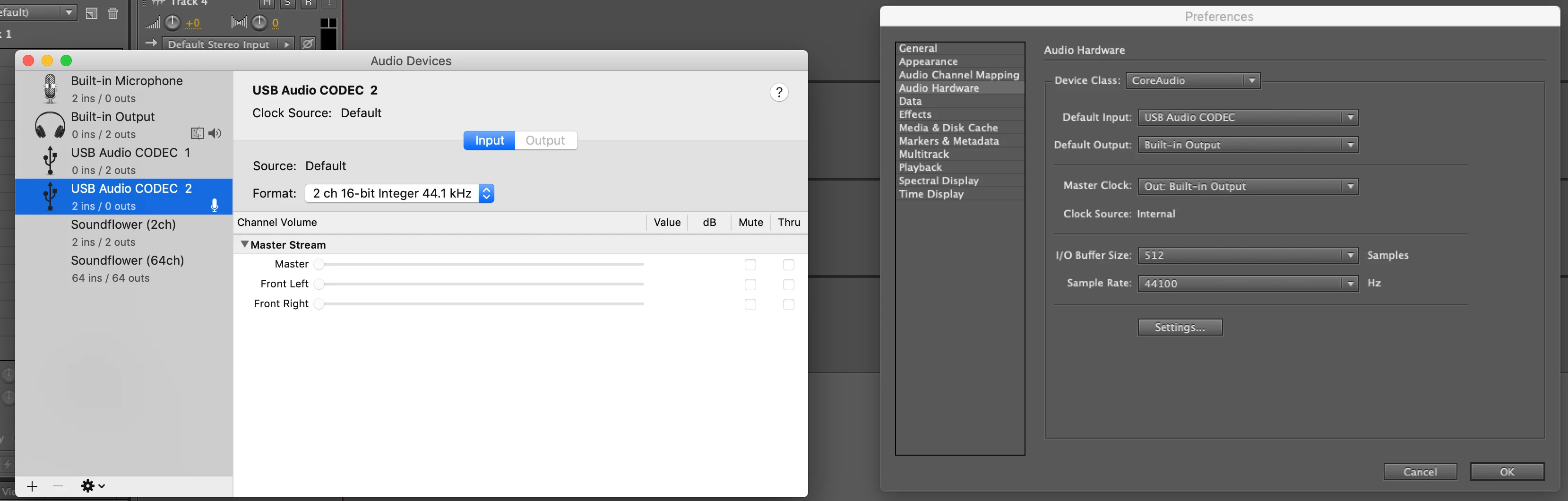
Task: Click the Built-in Output headphones icon
Action: coord(50,125)
